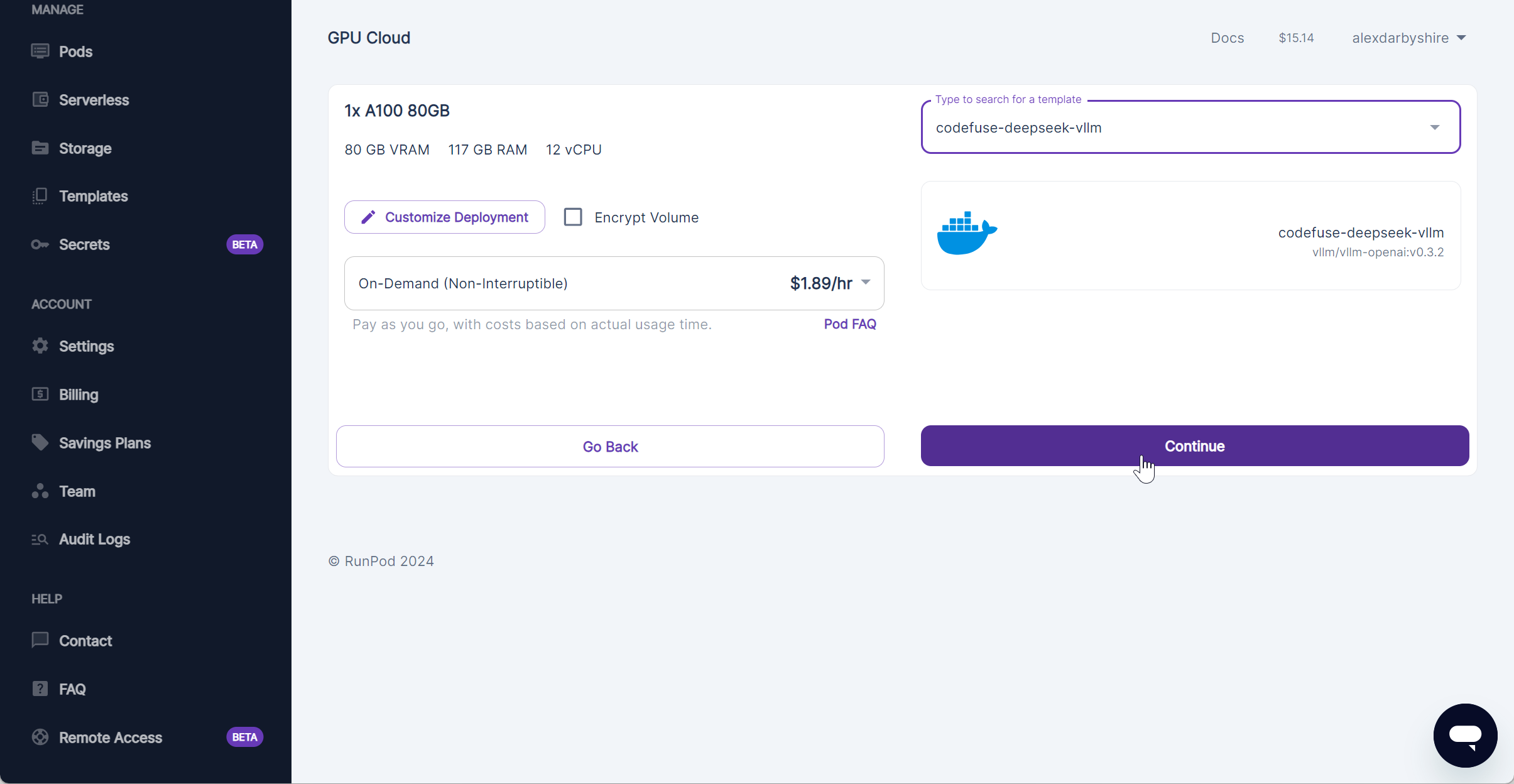Click the Secrets key icon
The height and width of the screenshot is (784, 1514).
click(x=40, y=244)
